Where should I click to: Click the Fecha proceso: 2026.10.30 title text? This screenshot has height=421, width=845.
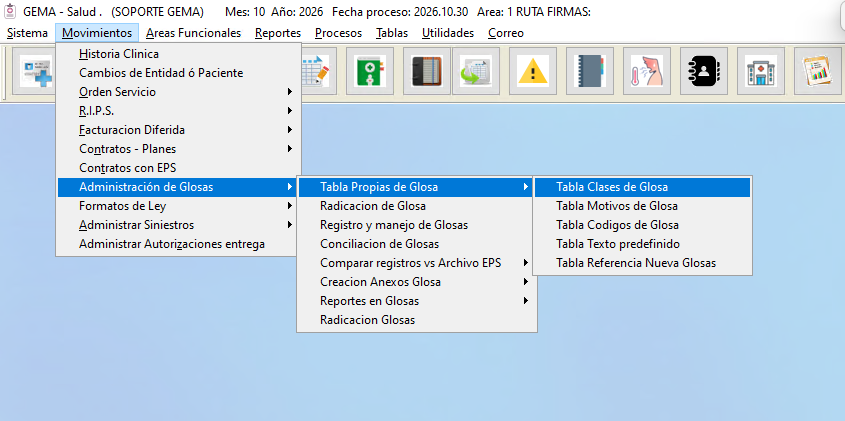click(x=400, y=12)
